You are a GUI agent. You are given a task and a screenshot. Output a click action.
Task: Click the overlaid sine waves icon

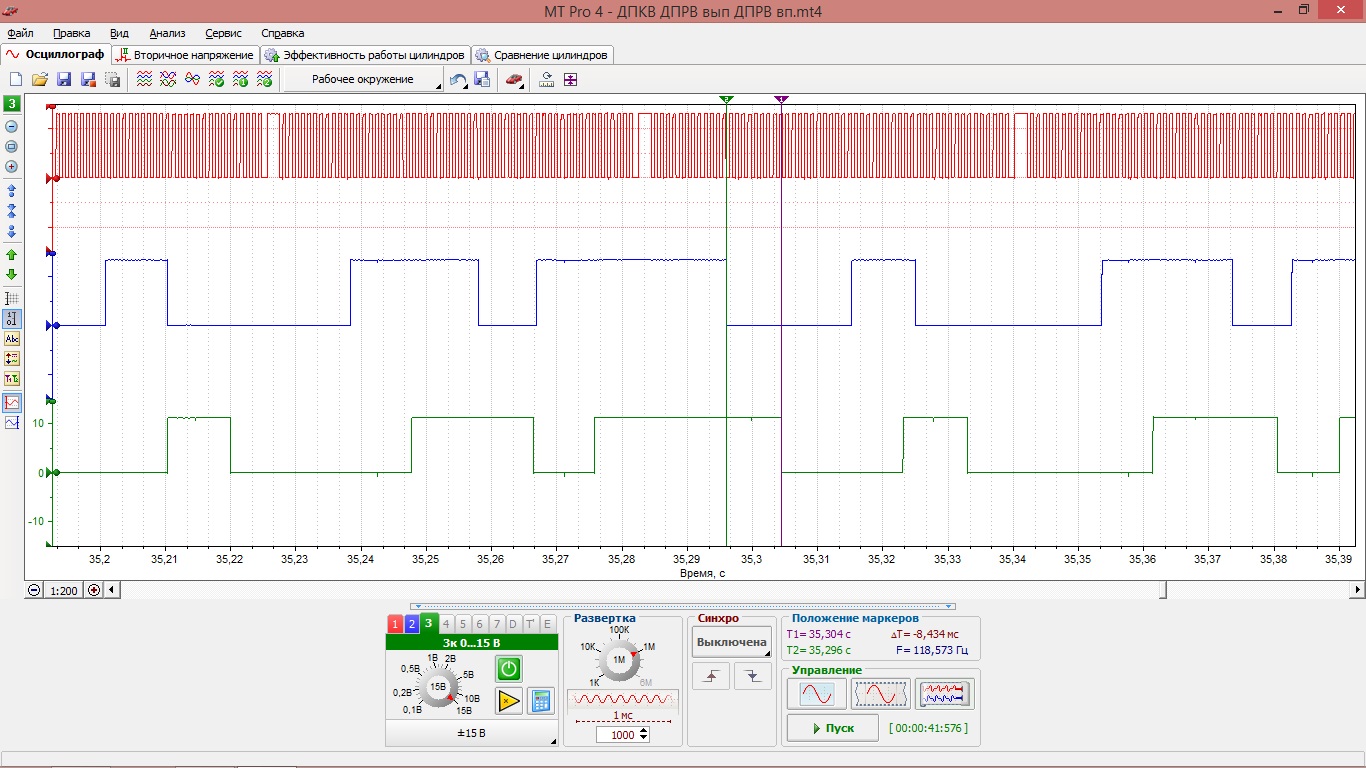[192, 80]
